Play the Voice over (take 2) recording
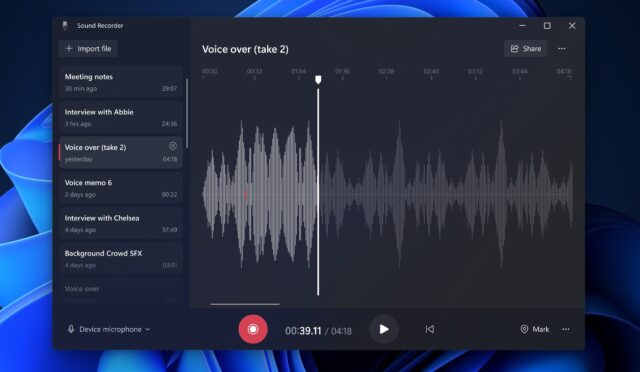The width and height of the screenshot is (640, 372). click(x=384, y=329)
